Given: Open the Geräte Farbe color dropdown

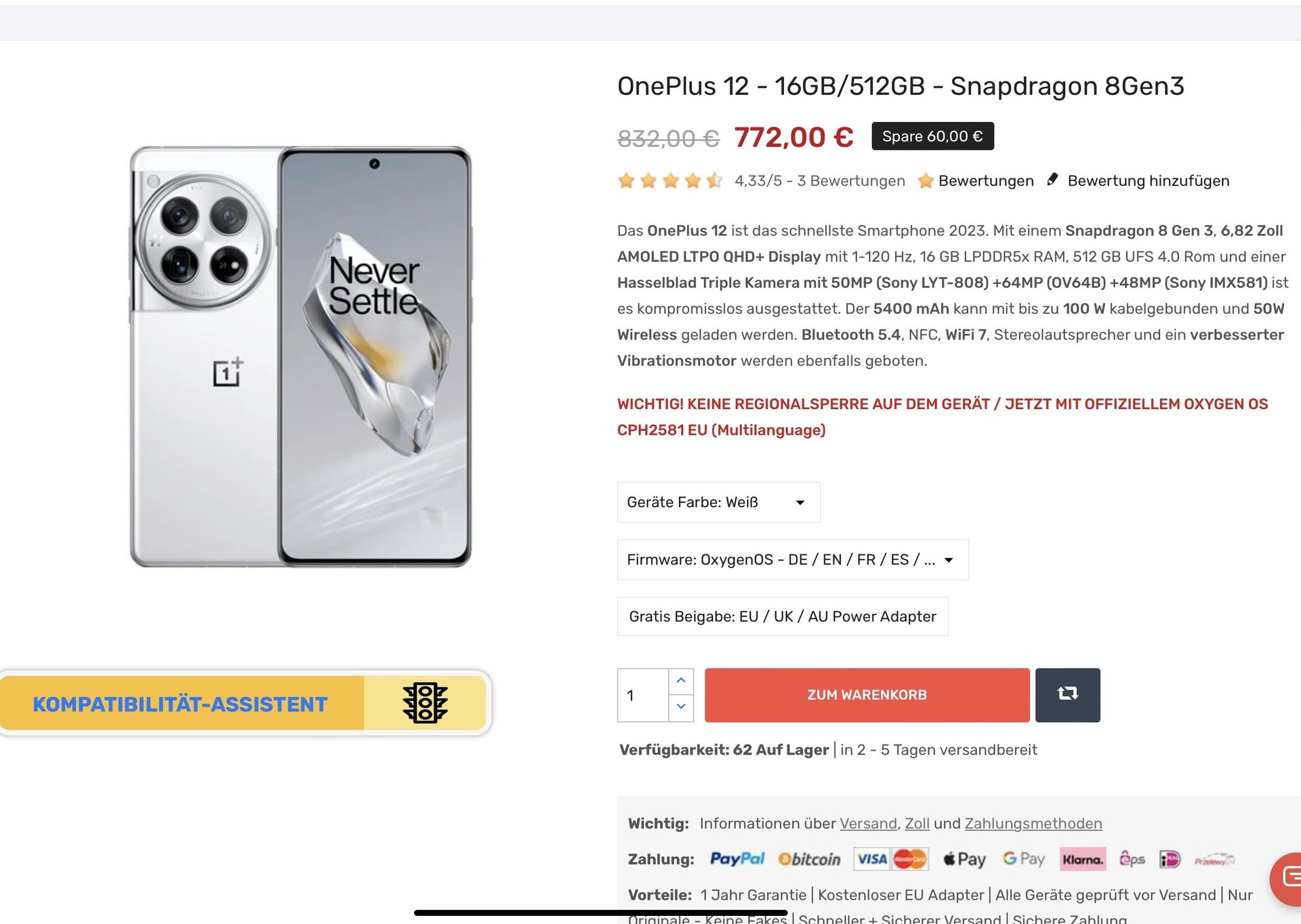Looking at the screenshot, I should pyautogui.click(x=718, y=502).
